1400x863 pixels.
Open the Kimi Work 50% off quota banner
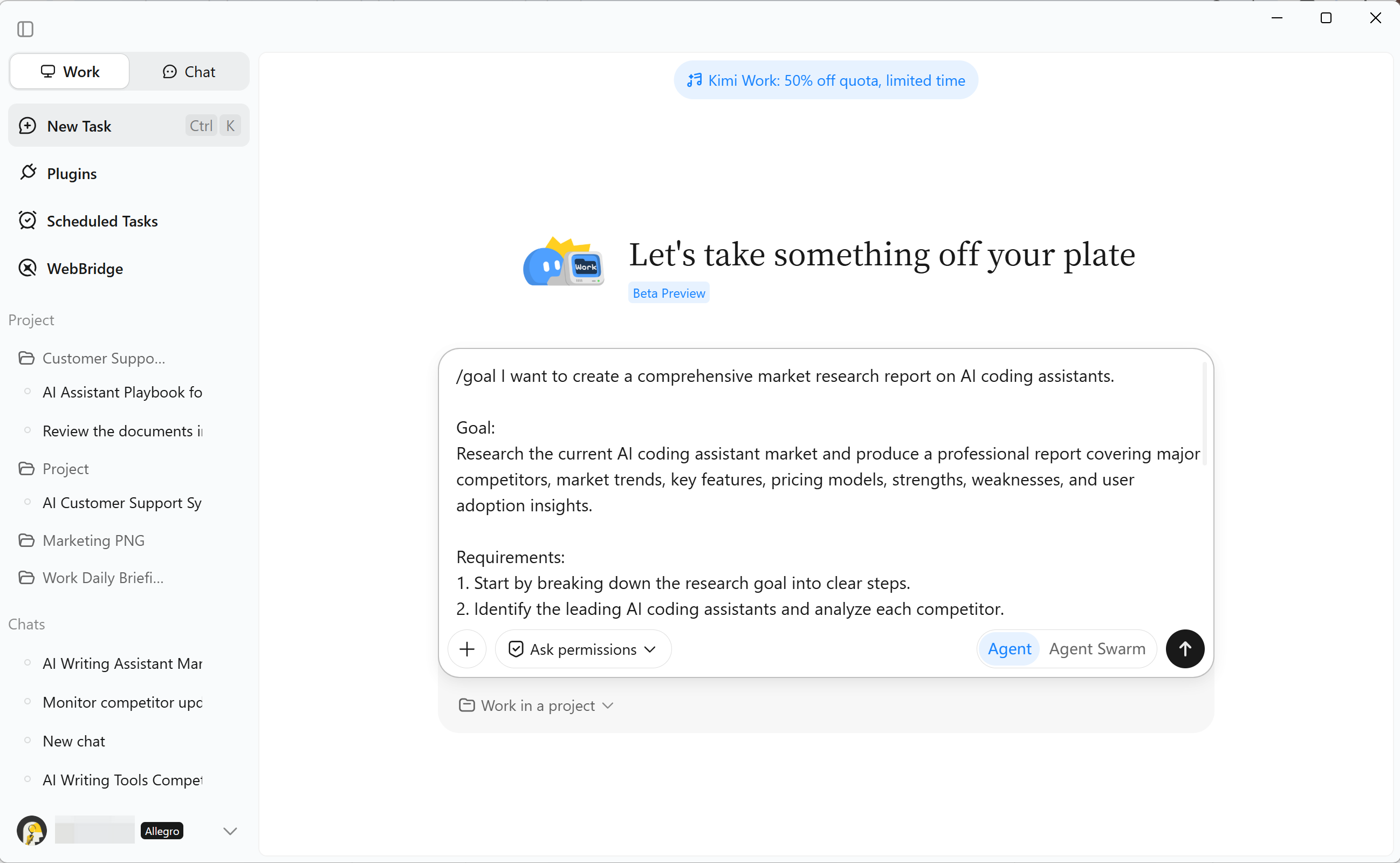point(826,80)
